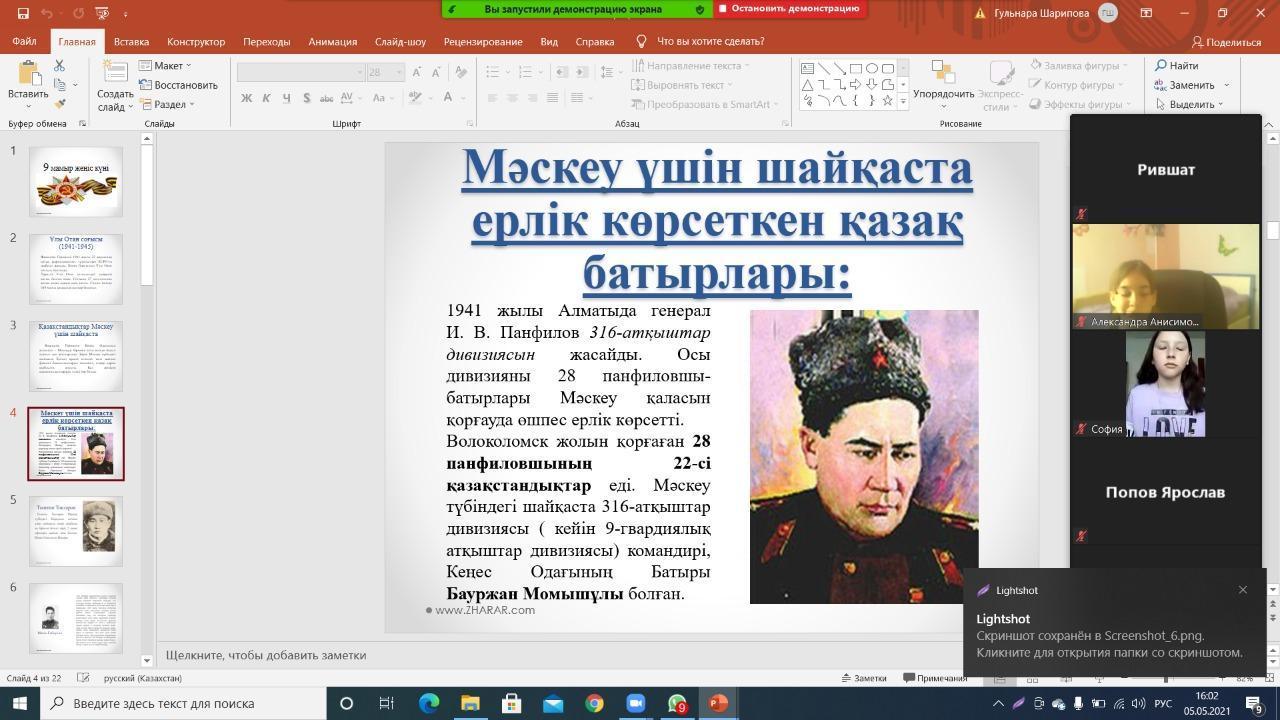Select the oval shape in shapes gallery

(871, 69)
